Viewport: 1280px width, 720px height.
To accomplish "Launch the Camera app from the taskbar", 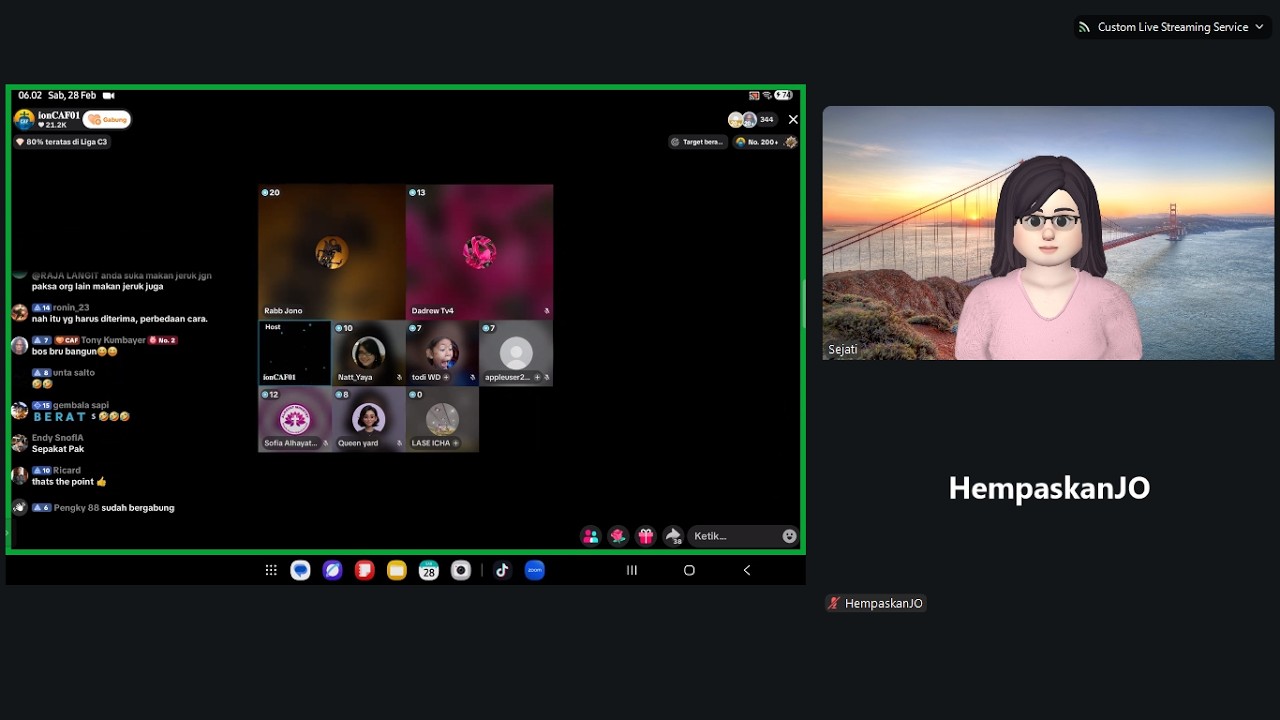I will [x=461, y=570].
